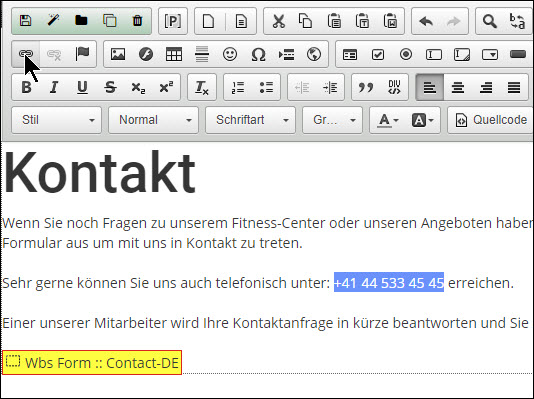Insert a selection dropdown field

point(490,54)
